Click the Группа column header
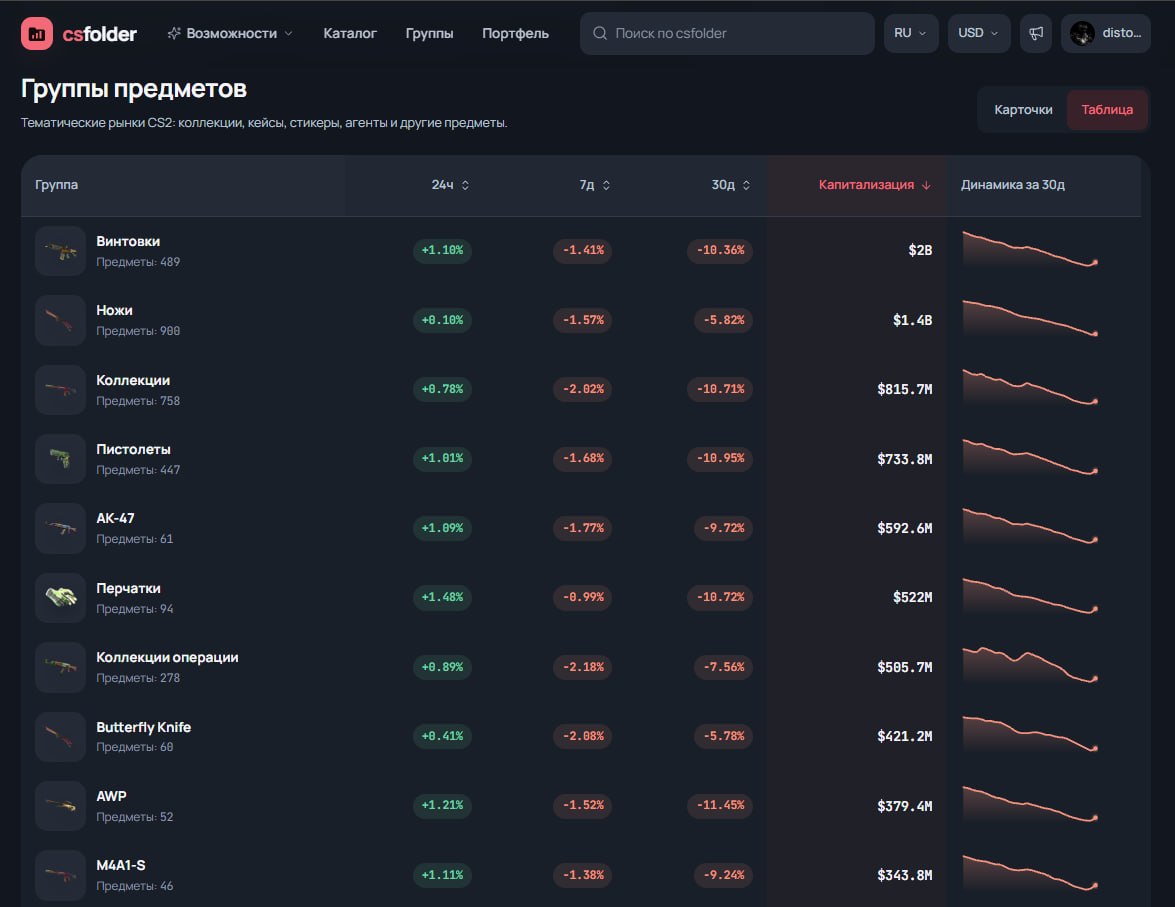1175x907 pixels. click(x=56, y=184)
